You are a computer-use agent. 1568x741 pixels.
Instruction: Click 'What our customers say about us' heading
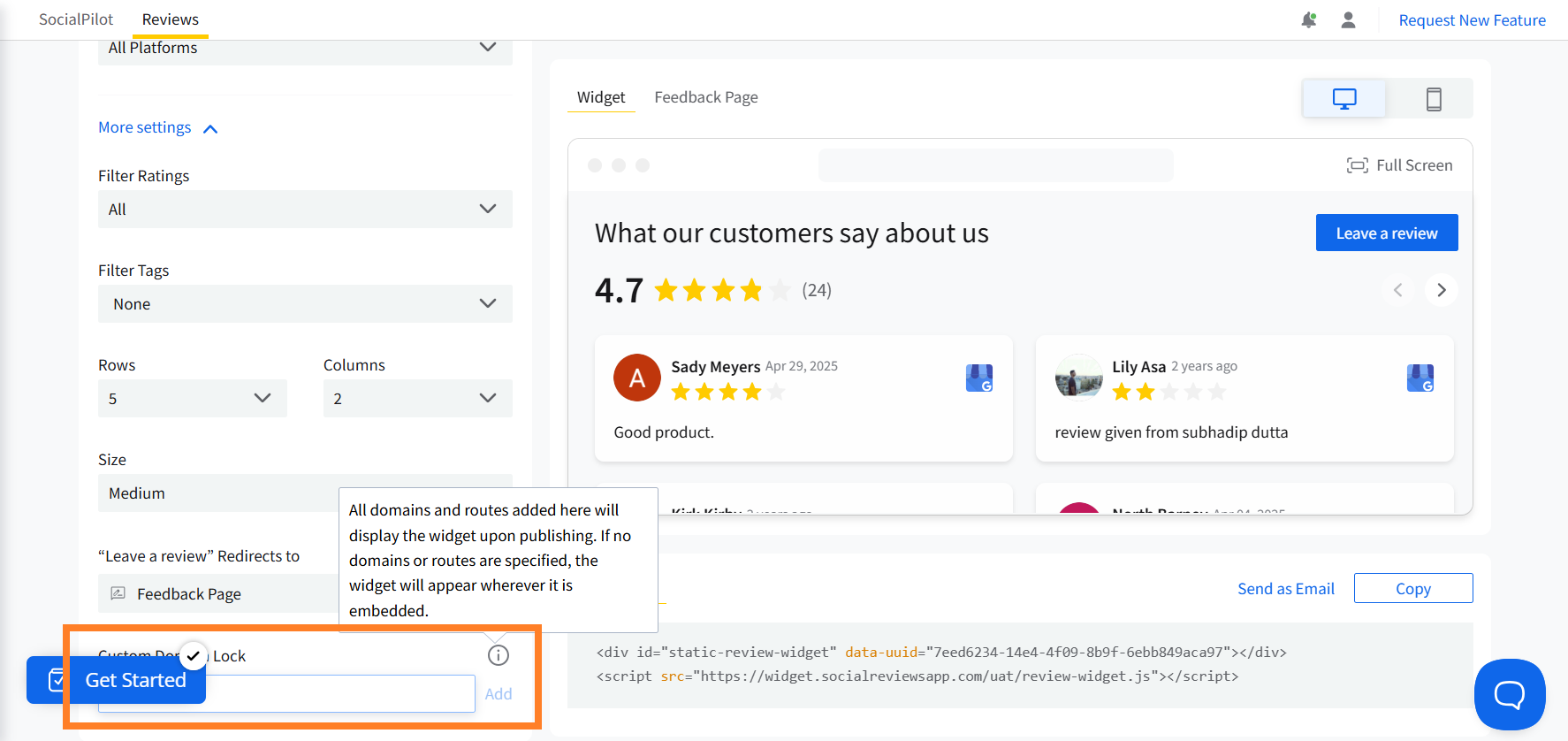(x=792, y=233)
